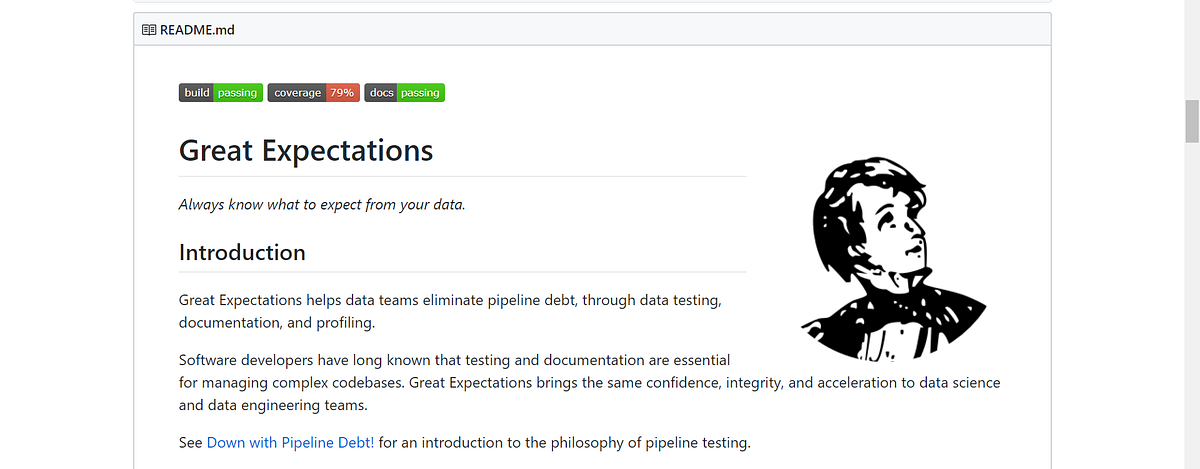The image size is (1200, 469).
Task: Click the vertical scrollbar thumb
Action: click(x=1191, y=122)
